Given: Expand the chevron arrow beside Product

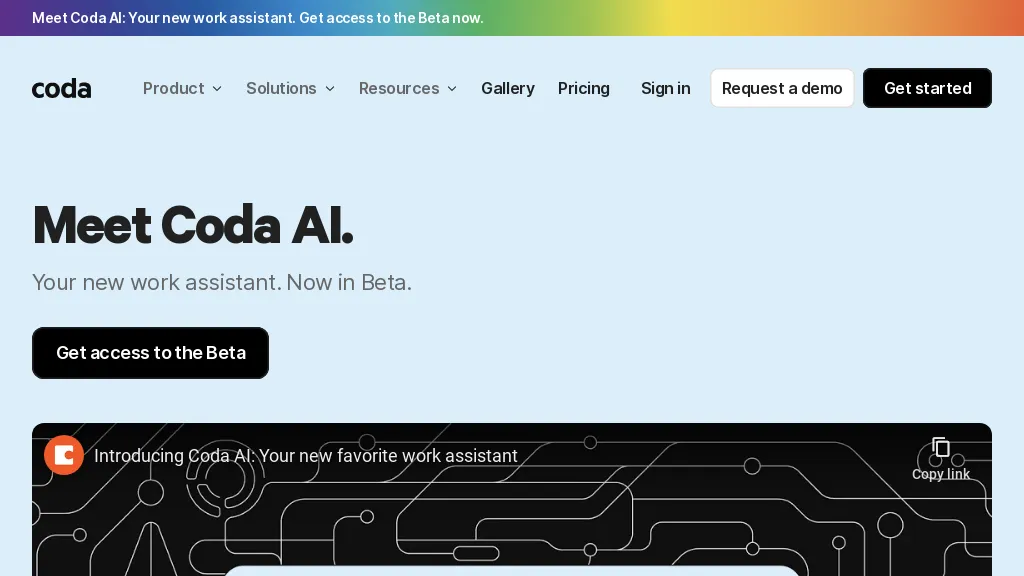Looking at the screenshot, I should point(217,89).
